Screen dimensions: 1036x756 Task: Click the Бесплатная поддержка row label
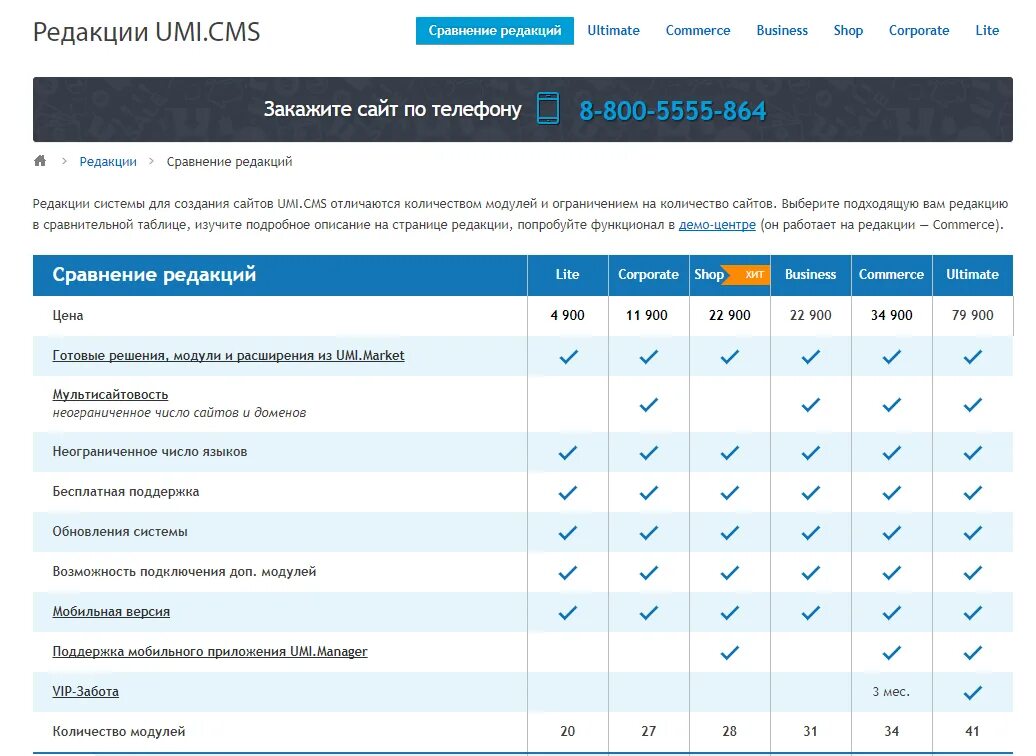tap(126, 492)
